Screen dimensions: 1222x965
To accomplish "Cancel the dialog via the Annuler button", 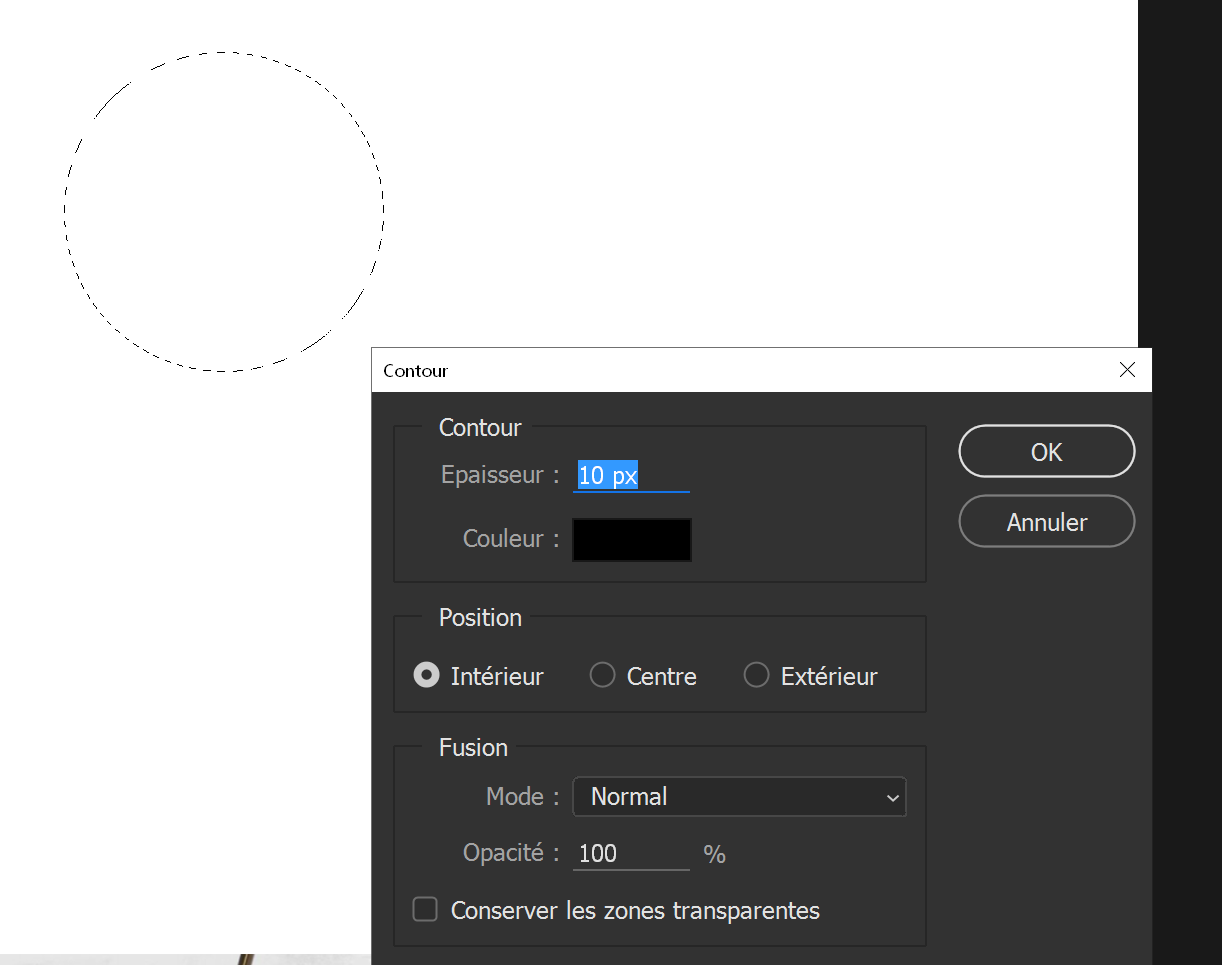I will pos(1046,521).
